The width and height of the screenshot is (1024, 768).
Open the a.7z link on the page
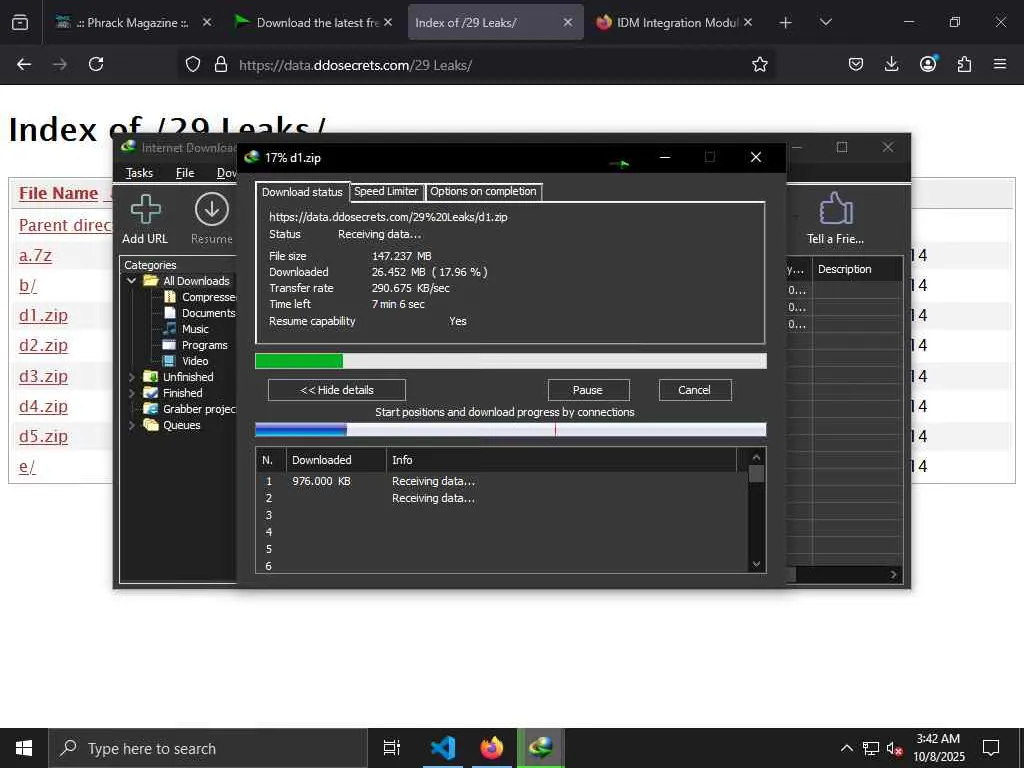(35, 255)
